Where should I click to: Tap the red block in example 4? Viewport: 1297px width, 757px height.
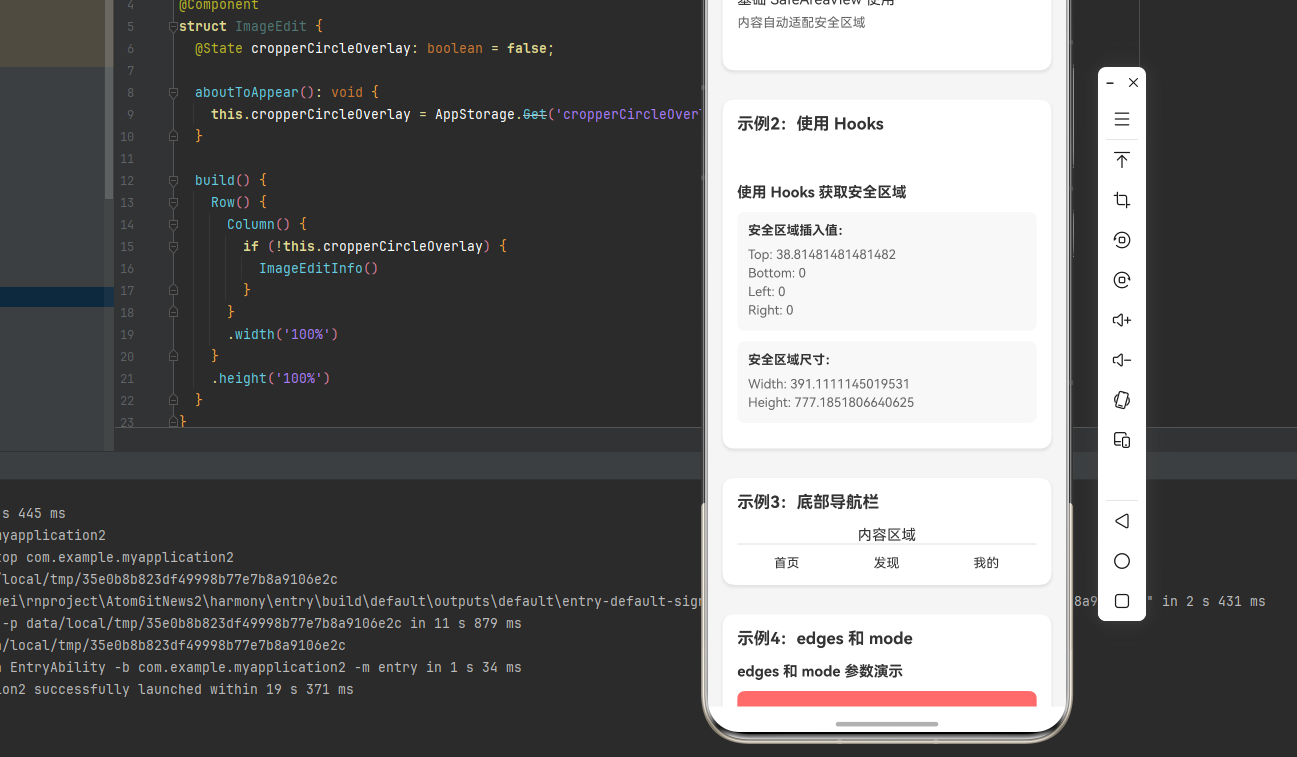(887, 698)
